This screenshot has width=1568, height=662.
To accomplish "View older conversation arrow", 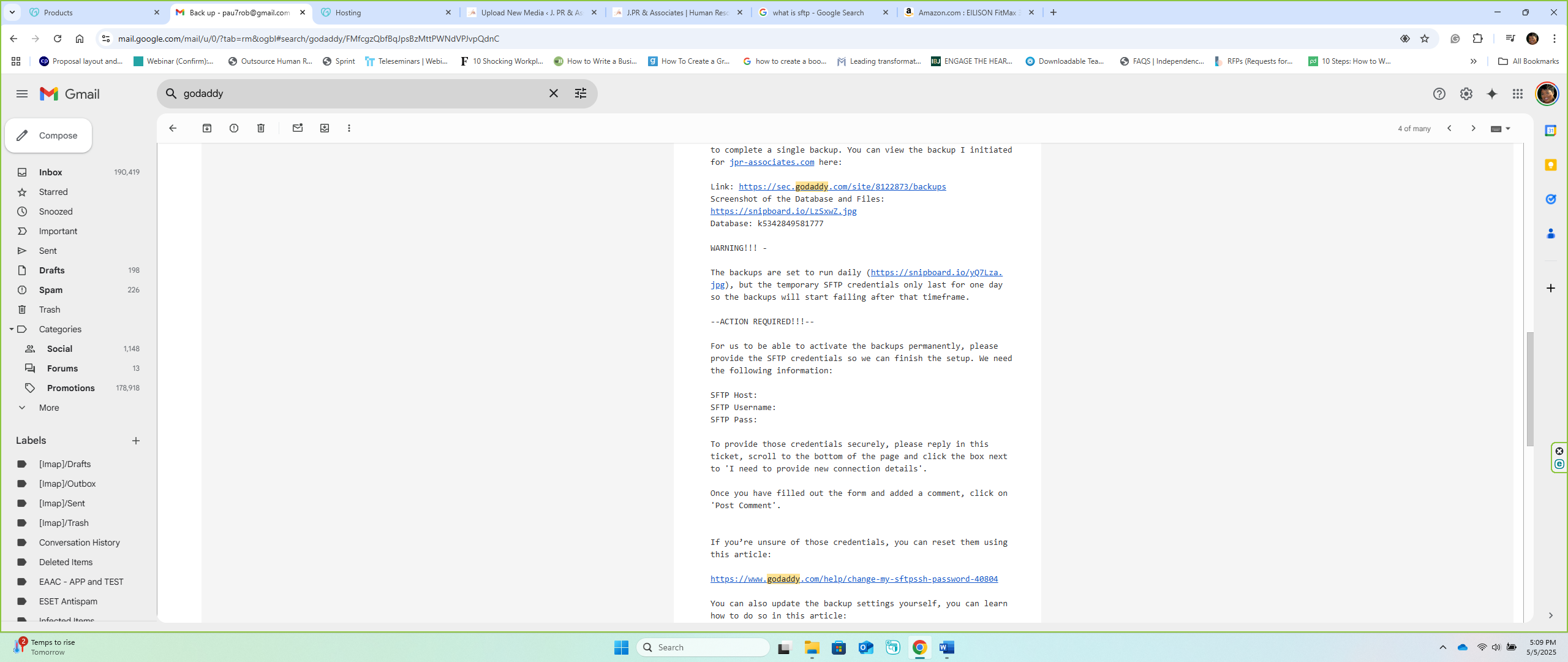I will (x=1474, y=128).
